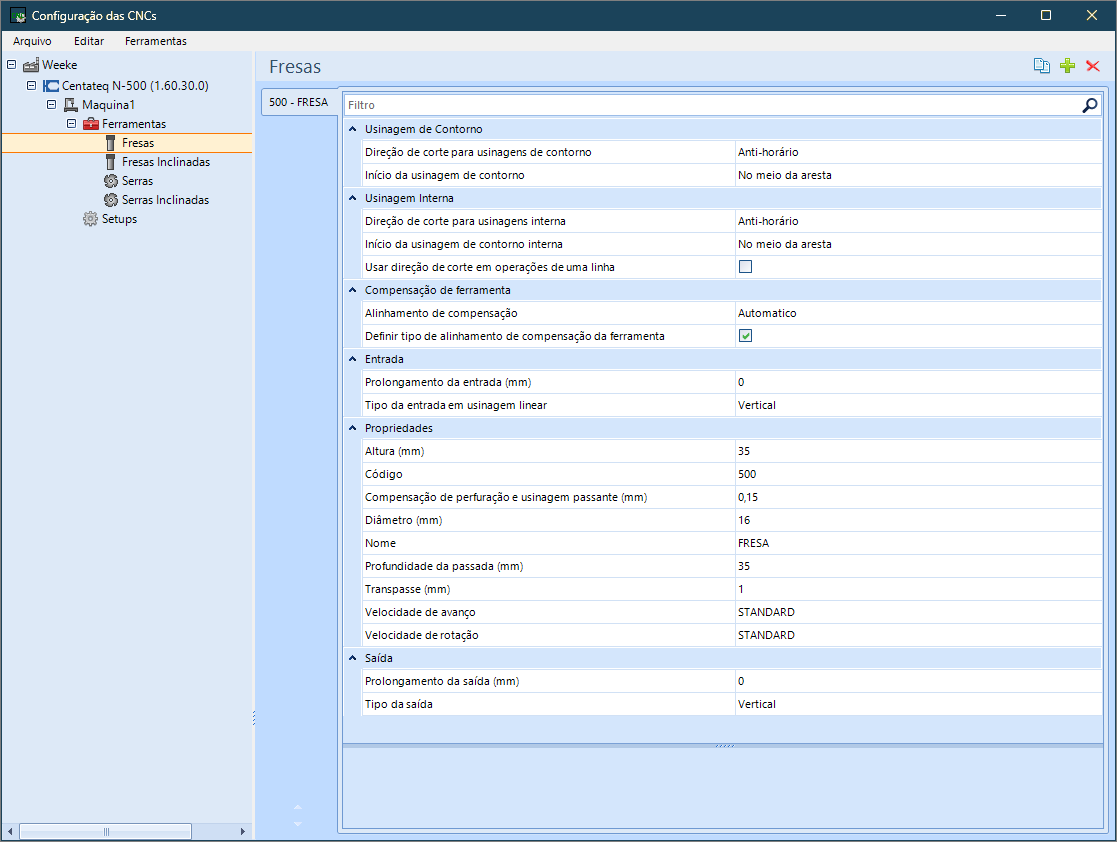Click the search magnifier in the filter box
This screenshot has width=1117, height=842.
pyautogui.click(x=1090, y=105)
